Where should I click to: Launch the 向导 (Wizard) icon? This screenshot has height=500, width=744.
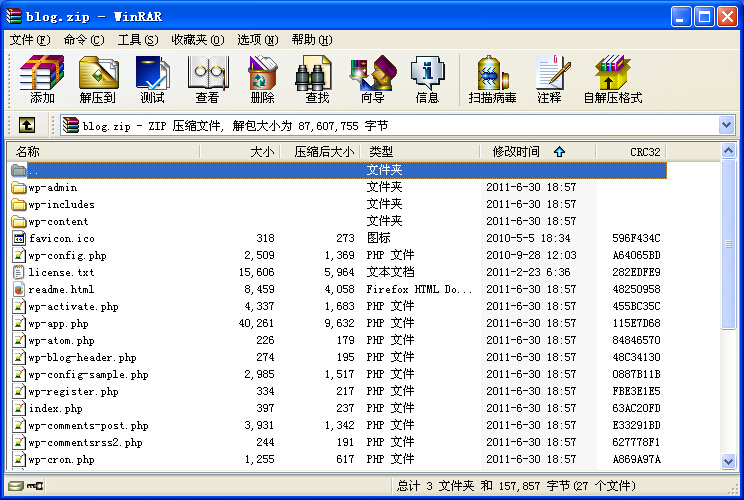coord(372,79)
